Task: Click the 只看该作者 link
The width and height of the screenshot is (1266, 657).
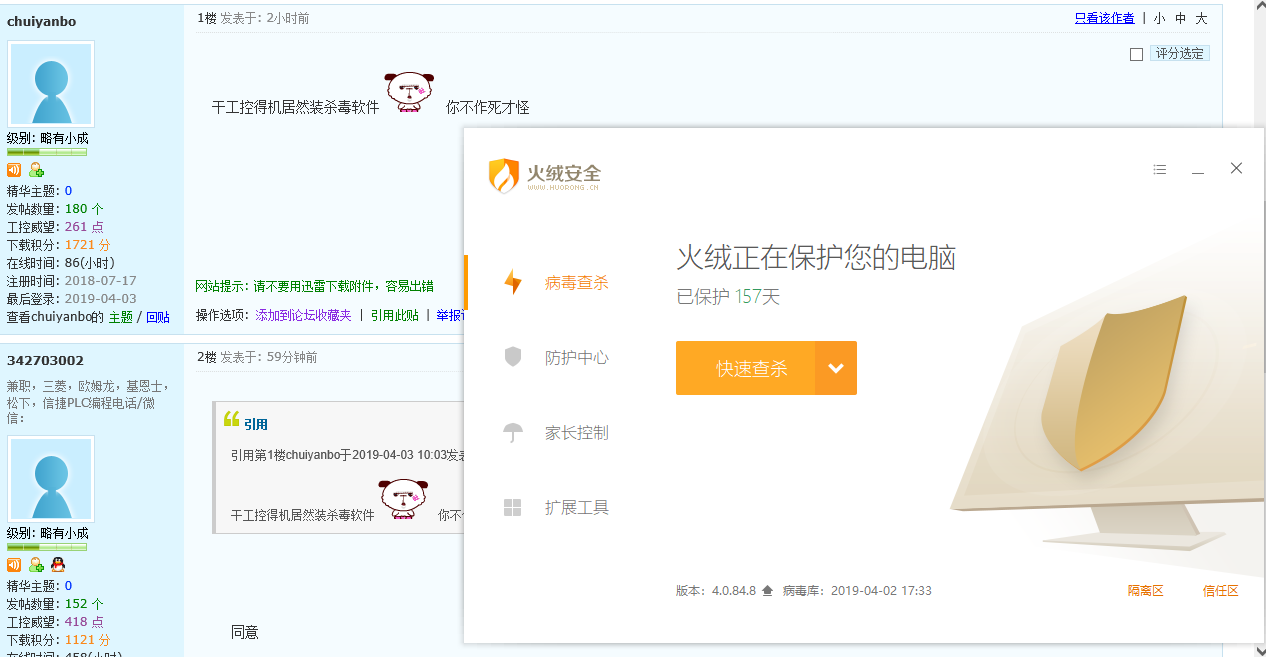Action: coord(1104,18)
